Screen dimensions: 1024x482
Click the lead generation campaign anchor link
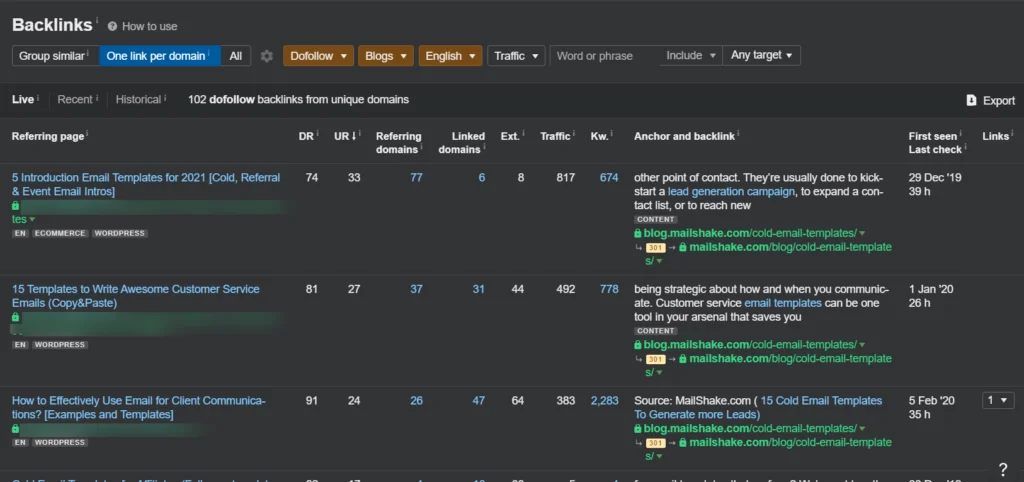[731, 191]
